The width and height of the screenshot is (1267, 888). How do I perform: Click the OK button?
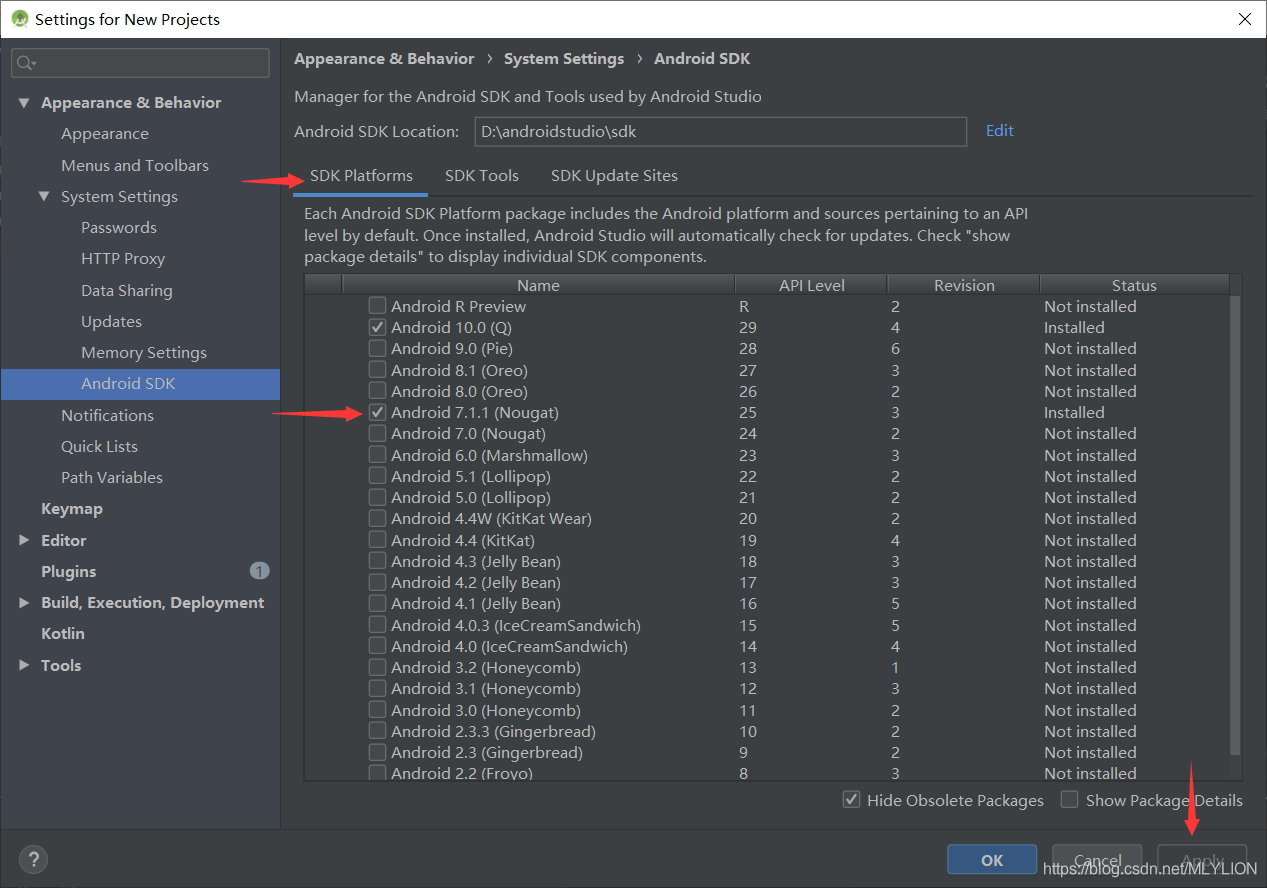[x=992, y=860]
